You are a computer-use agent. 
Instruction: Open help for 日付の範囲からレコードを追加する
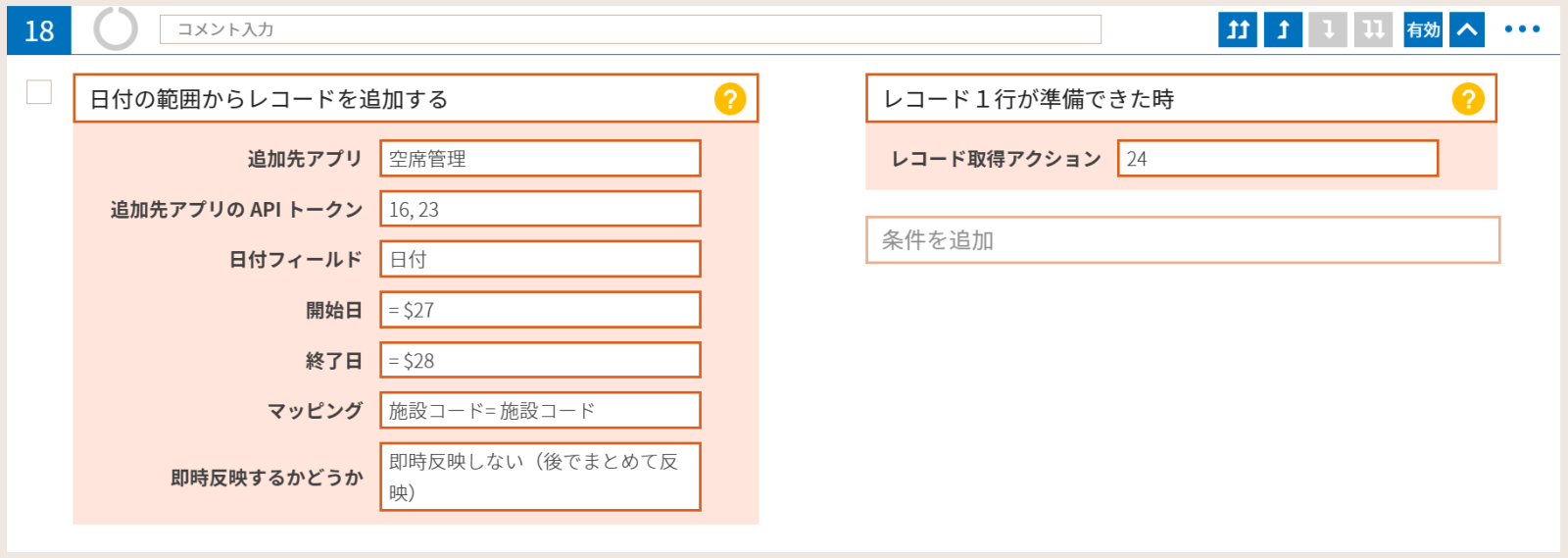click(730, 99)
